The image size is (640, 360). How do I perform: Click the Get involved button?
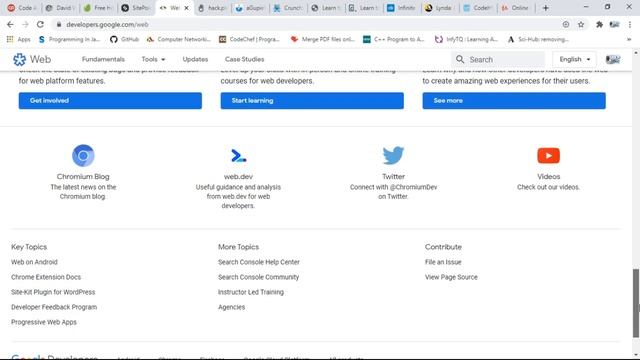tap(110, 101)
